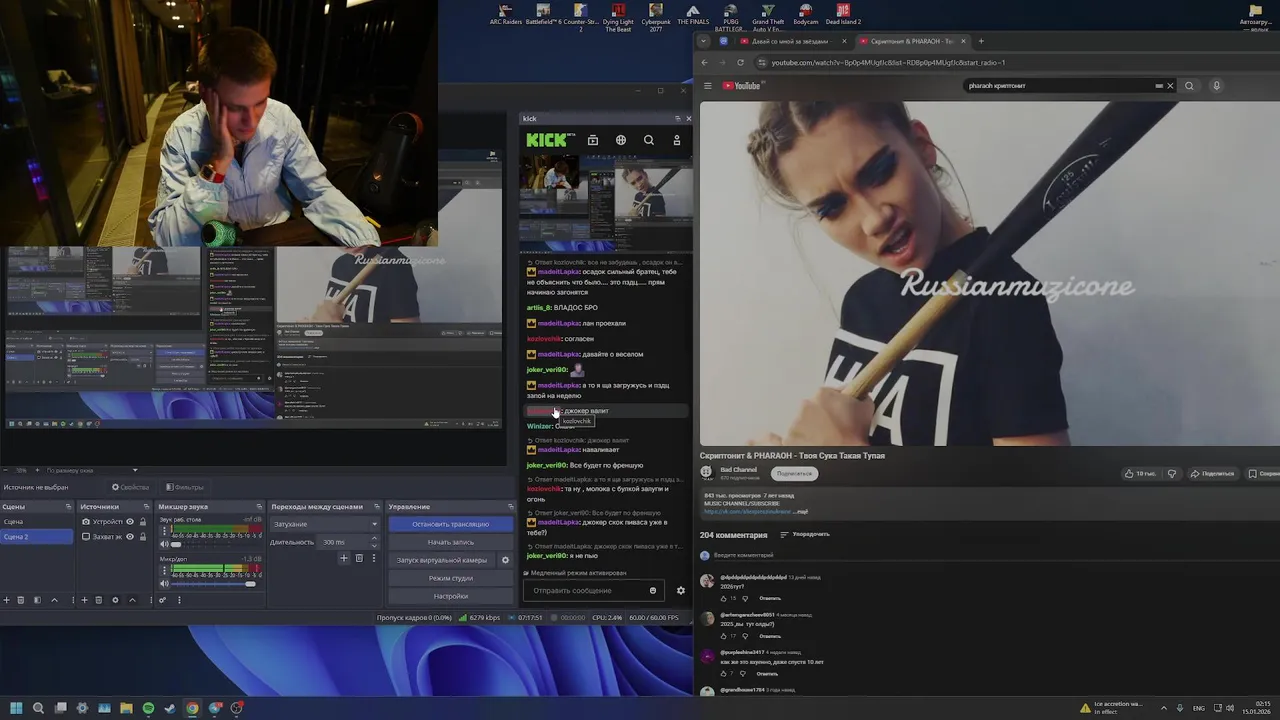1280x720 pixels.
Task: Clear YouTube search text with X
Action: 1170,86
